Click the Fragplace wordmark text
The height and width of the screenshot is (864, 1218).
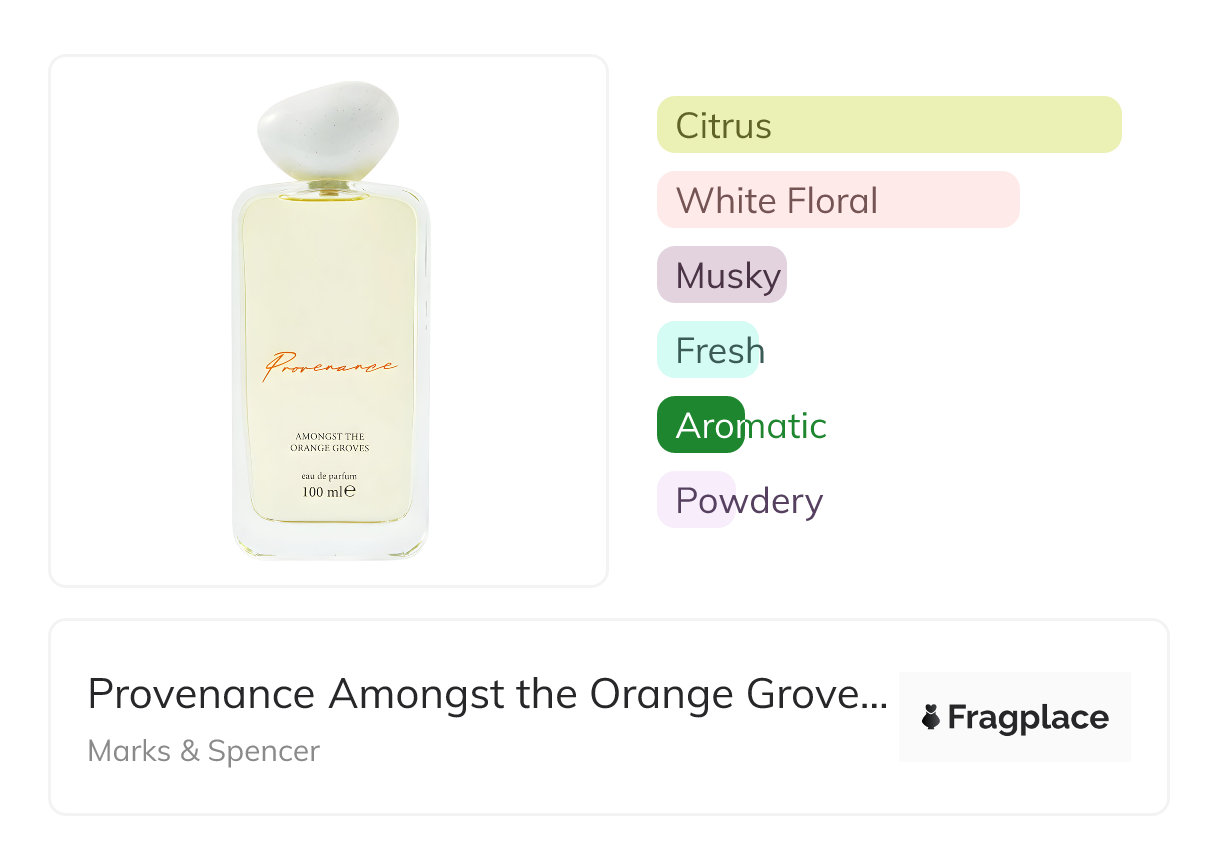[1028, 717]
